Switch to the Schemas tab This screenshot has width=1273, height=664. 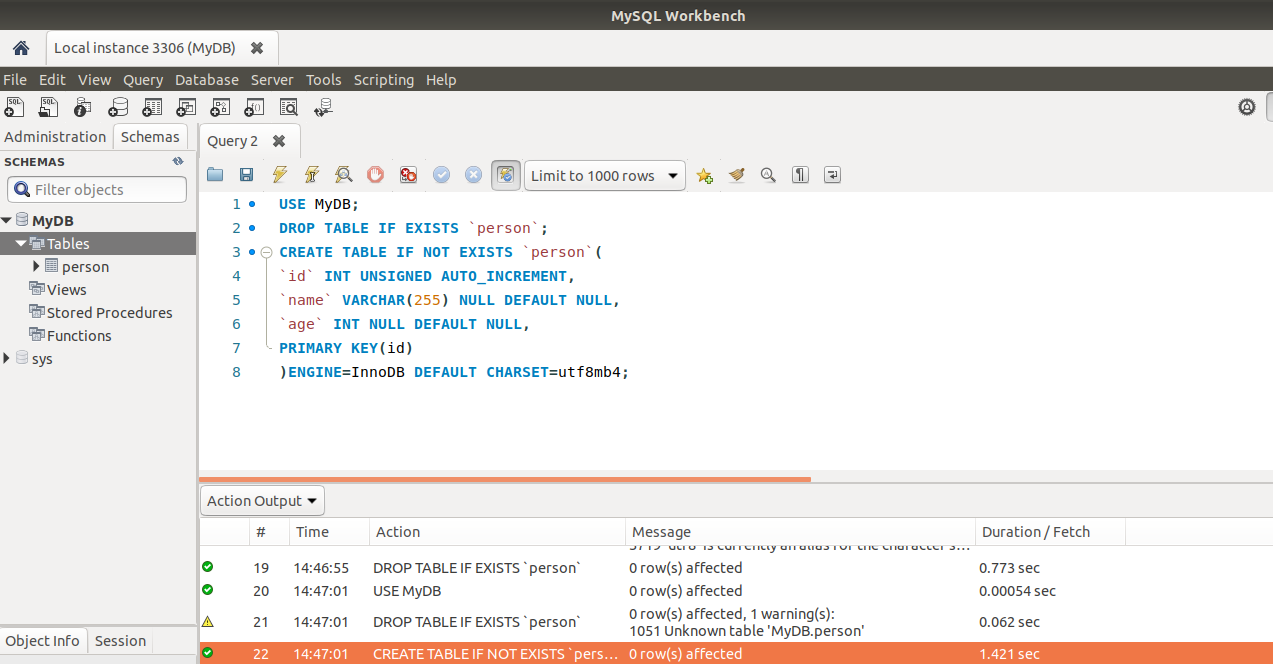coord(150,137)
